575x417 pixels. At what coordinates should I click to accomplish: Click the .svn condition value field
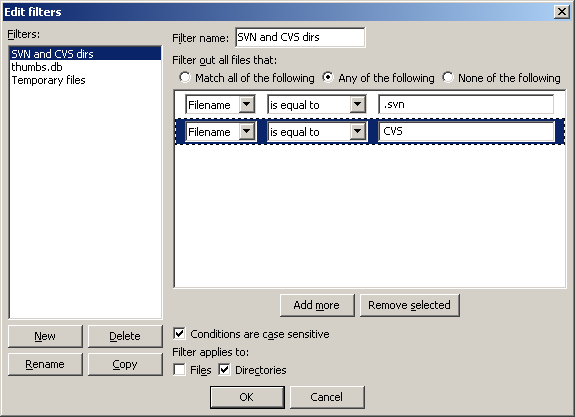(466, 105)
